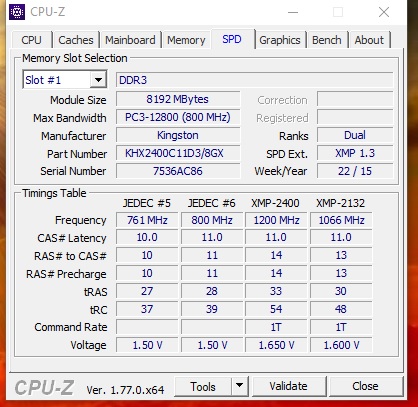Switch to the Memory tab
The image size is (418, 407).
(x=186, y=40)
